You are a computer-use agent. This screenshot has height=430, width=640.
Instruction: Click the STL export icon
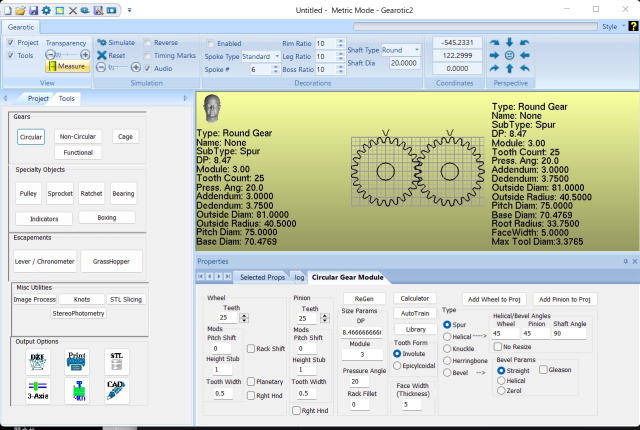(116, 362)
